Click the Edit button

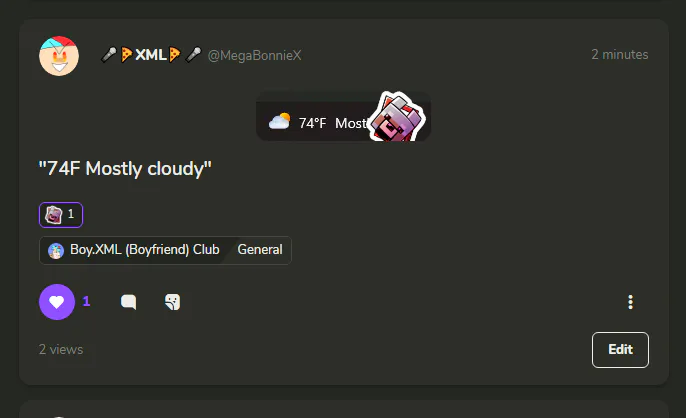click(x=620, y=350)
